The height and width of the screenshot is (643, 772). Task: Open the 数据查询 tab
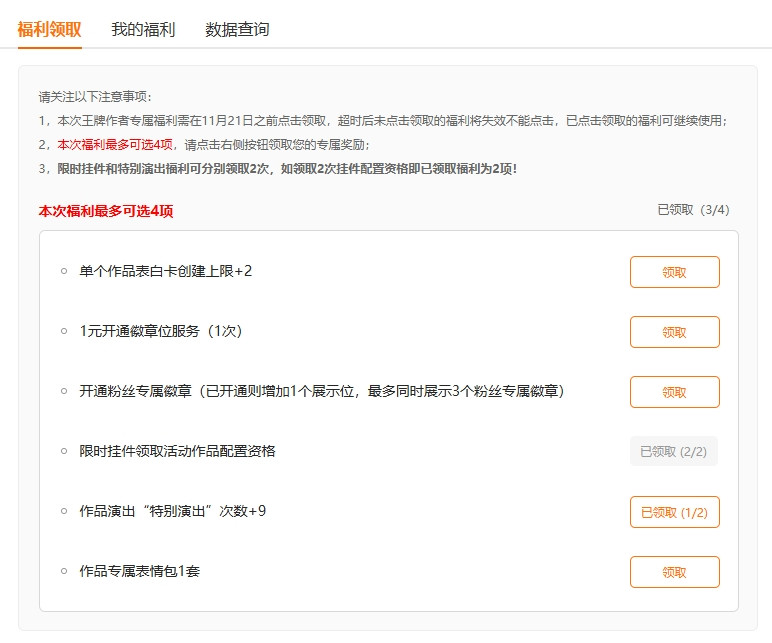point(237,30)
